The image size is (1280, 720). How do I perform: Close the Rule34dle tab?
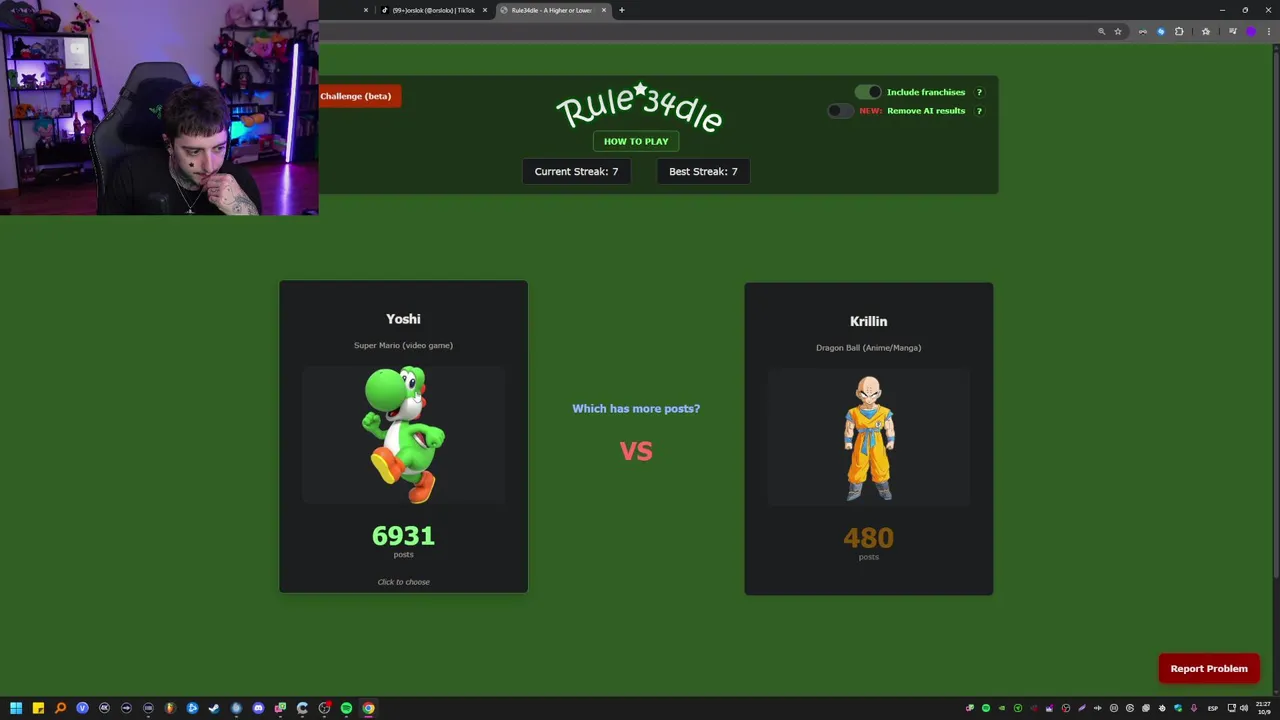(603, 10)
